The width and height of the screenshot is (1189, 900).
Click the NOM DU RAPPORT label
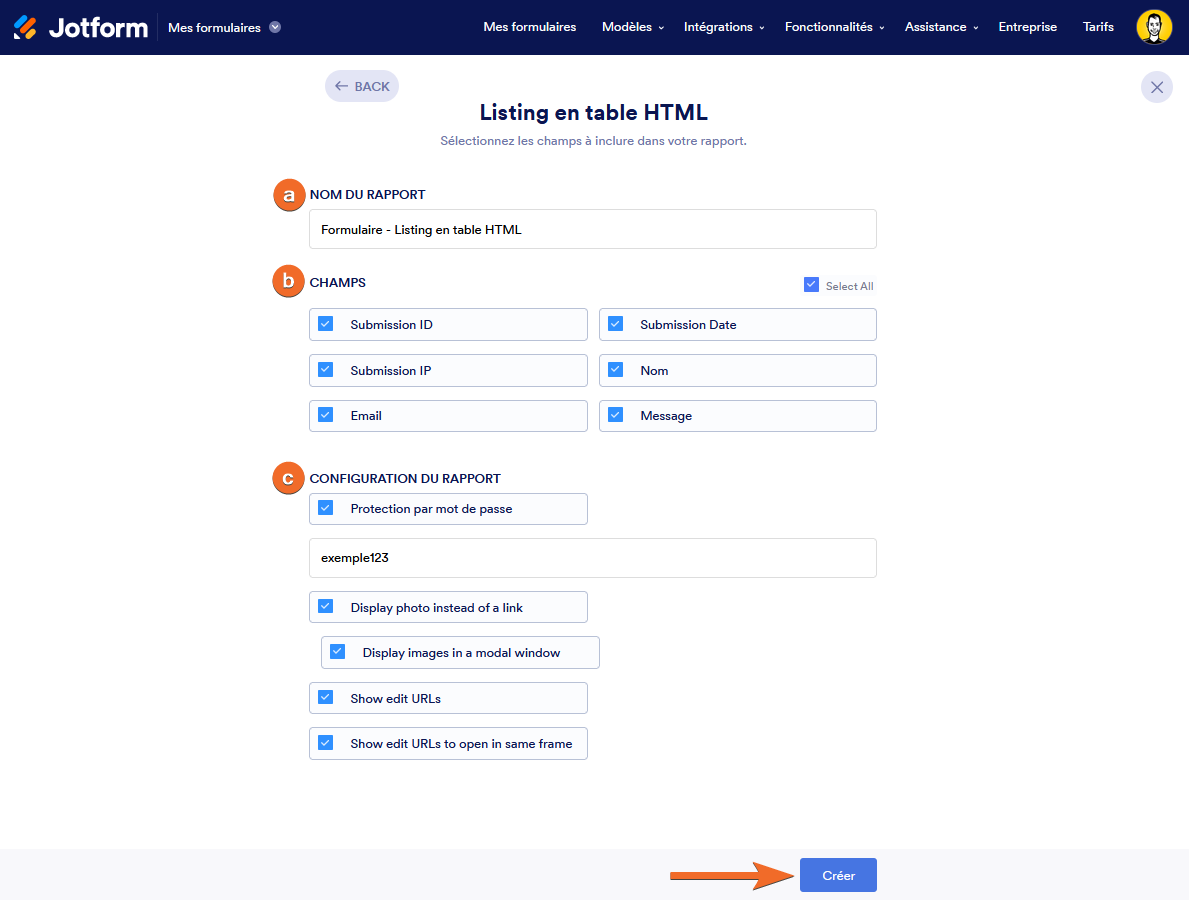click(367, 195)
